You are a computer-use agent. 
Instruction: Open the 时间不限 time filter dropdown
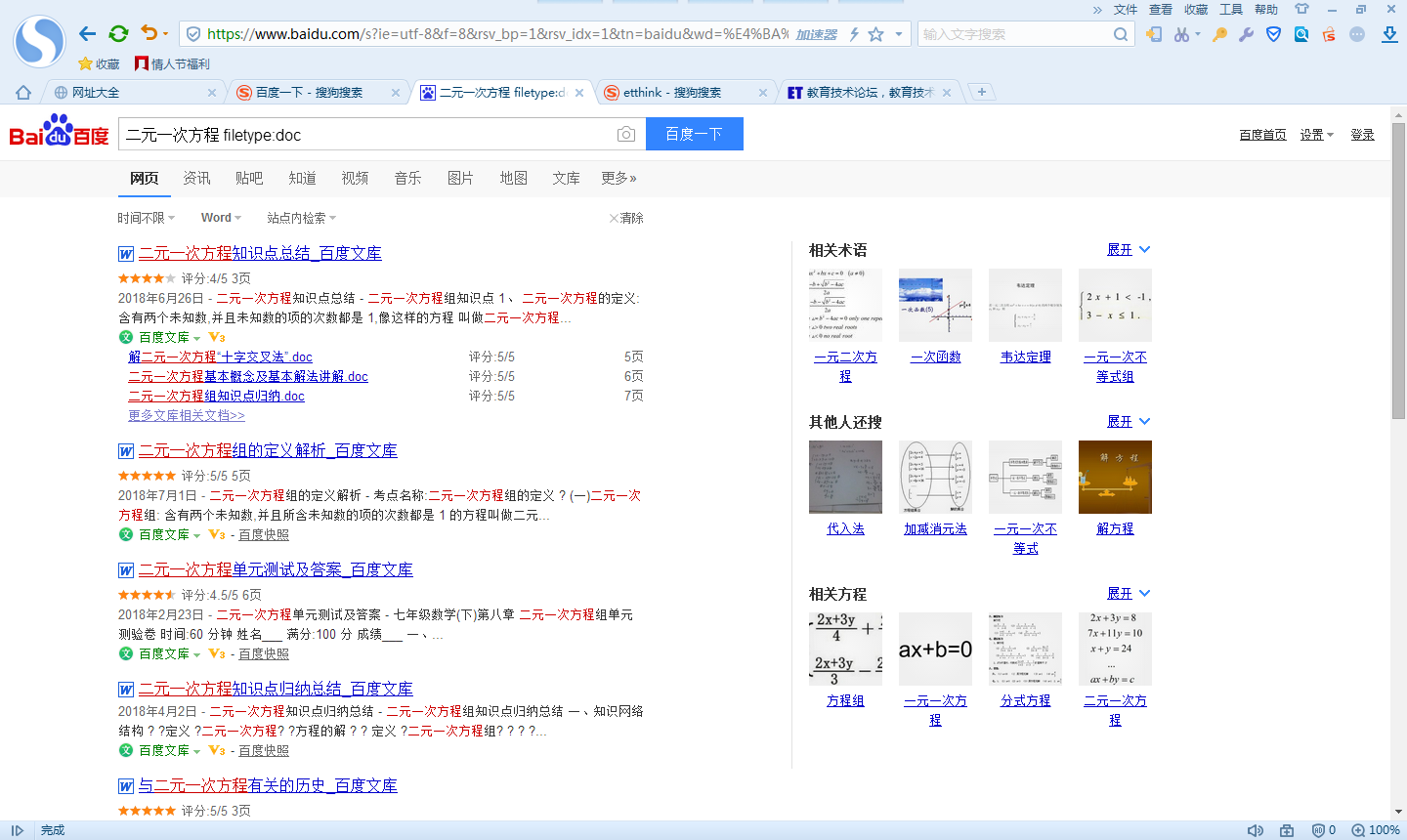pyautogui.click(x=147, y=218)
